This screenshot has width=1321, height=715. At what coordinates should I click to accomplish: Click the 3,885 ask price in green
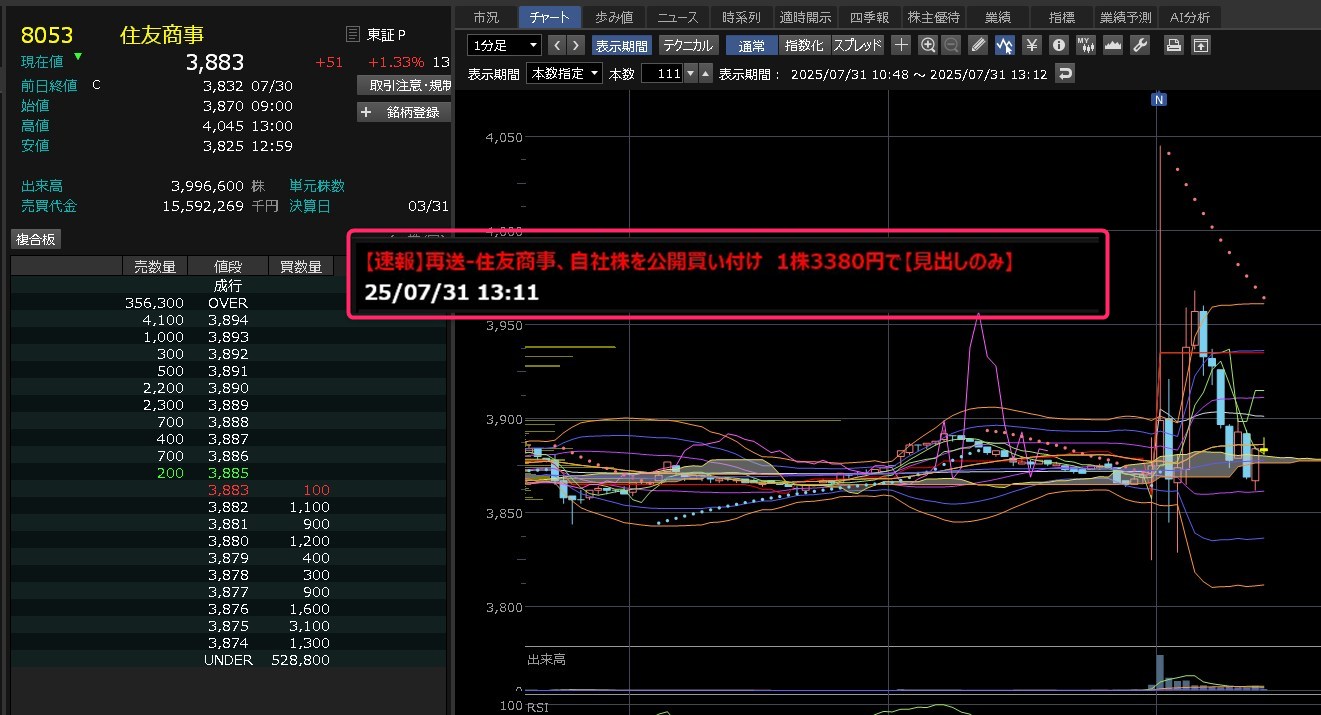[x=228, y=472]
